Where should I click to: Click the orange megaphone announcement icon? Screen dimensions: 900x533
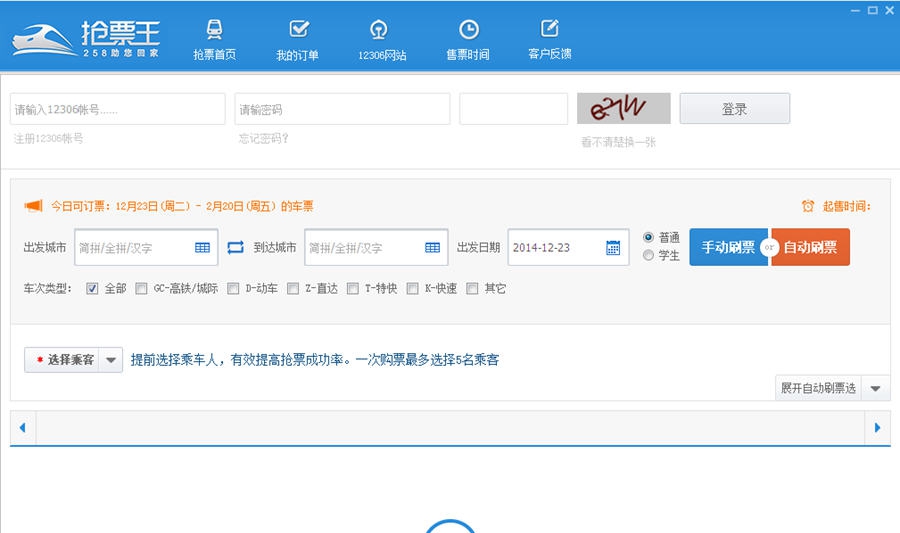point(33,205)
